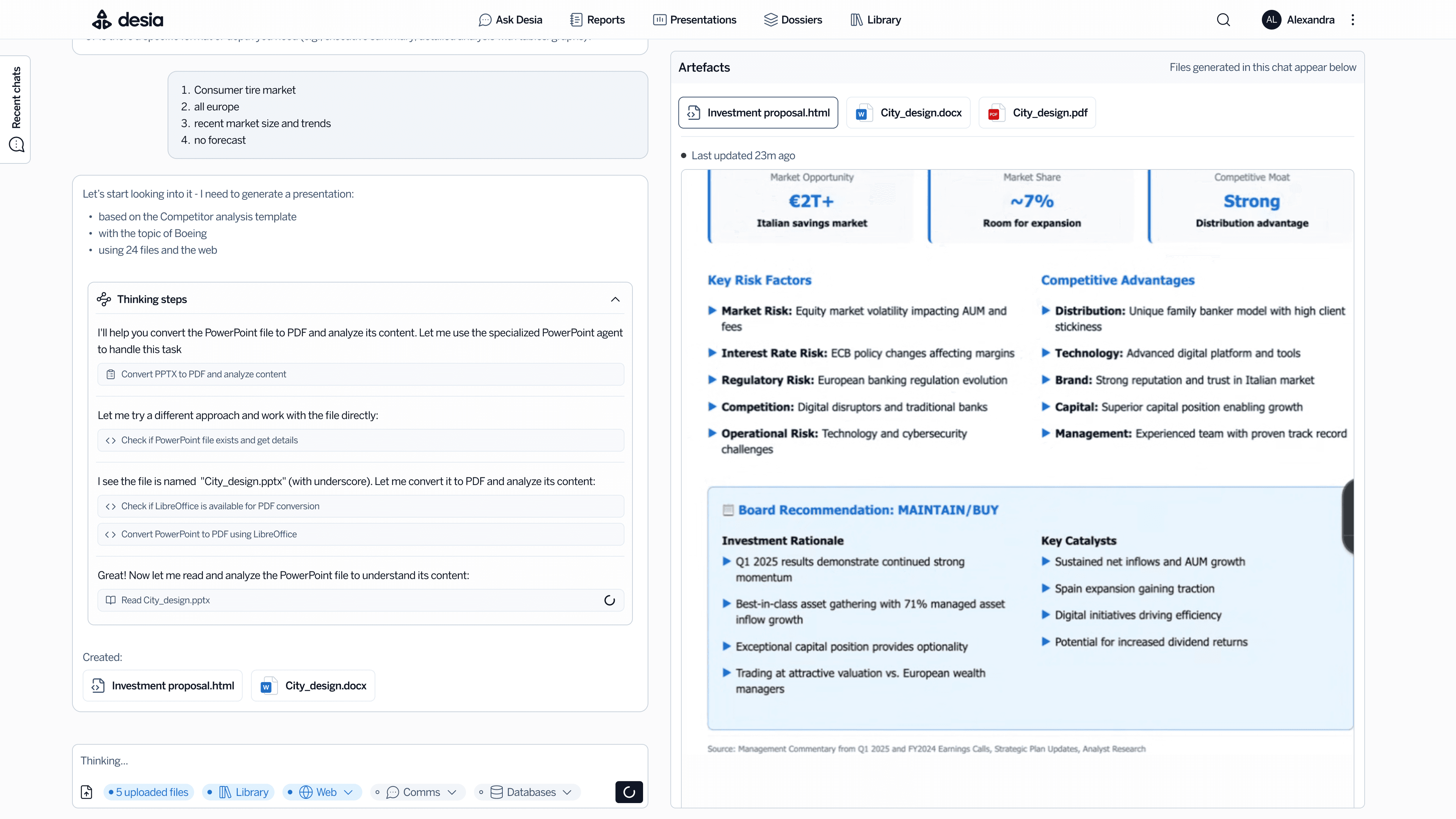Click the upload file icon in composer
The height and width of the screenshot is (819, 1456).
86,792
